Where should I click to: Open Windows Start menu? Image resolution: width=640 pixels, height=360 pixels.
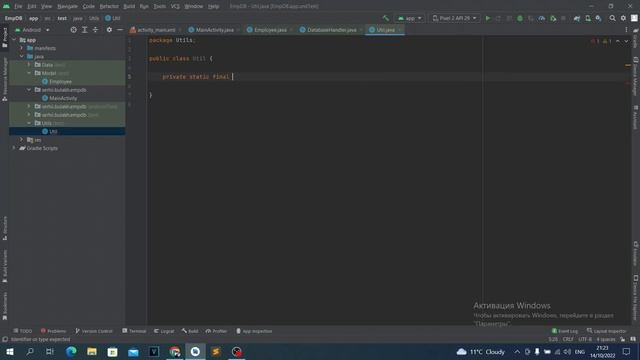point(9,351)
